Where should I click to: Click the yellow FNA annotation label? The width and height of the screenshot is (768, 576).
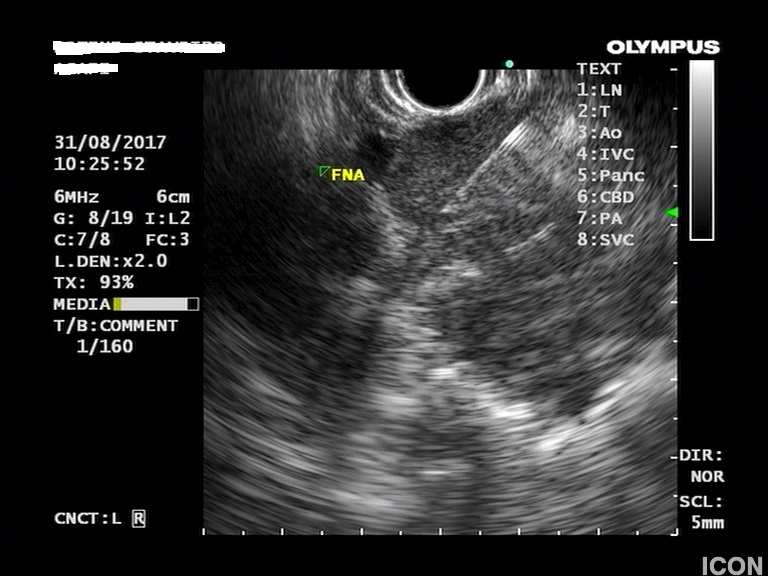tap(348, 175)
